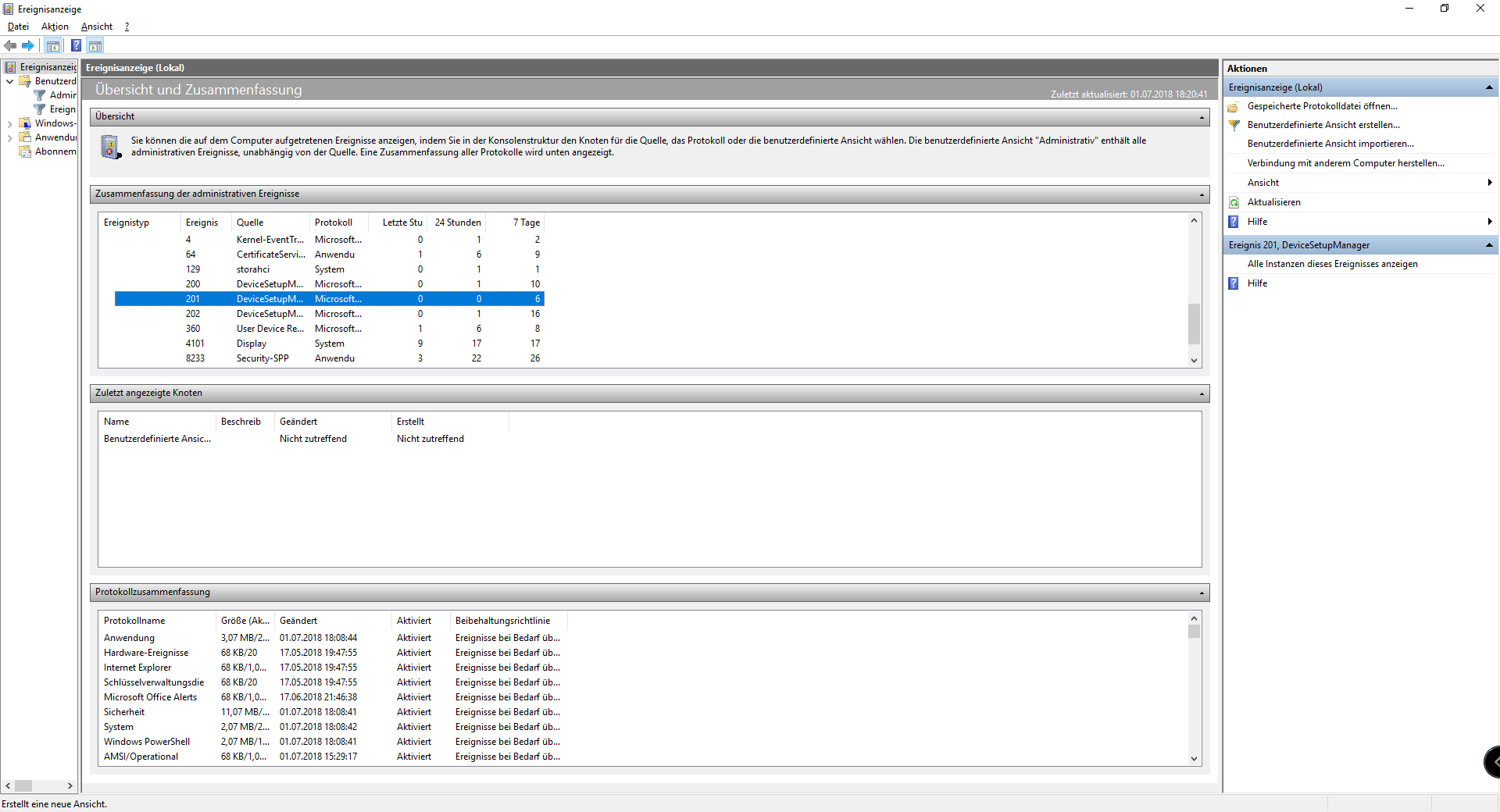Click the down arrow of the Protokollzusammenfassung scrollbar
This screenshot has width=1500, height=812.
point(1194,759)
